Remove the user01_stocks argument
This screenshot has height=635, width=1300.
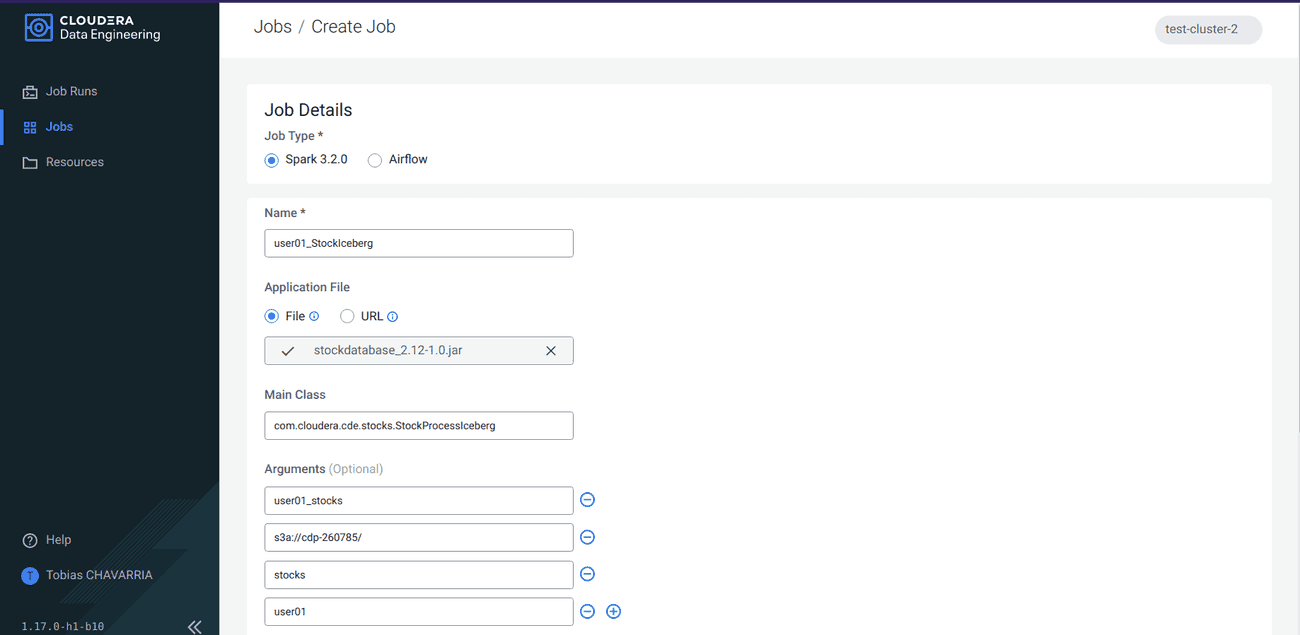[x=588, y=500]
